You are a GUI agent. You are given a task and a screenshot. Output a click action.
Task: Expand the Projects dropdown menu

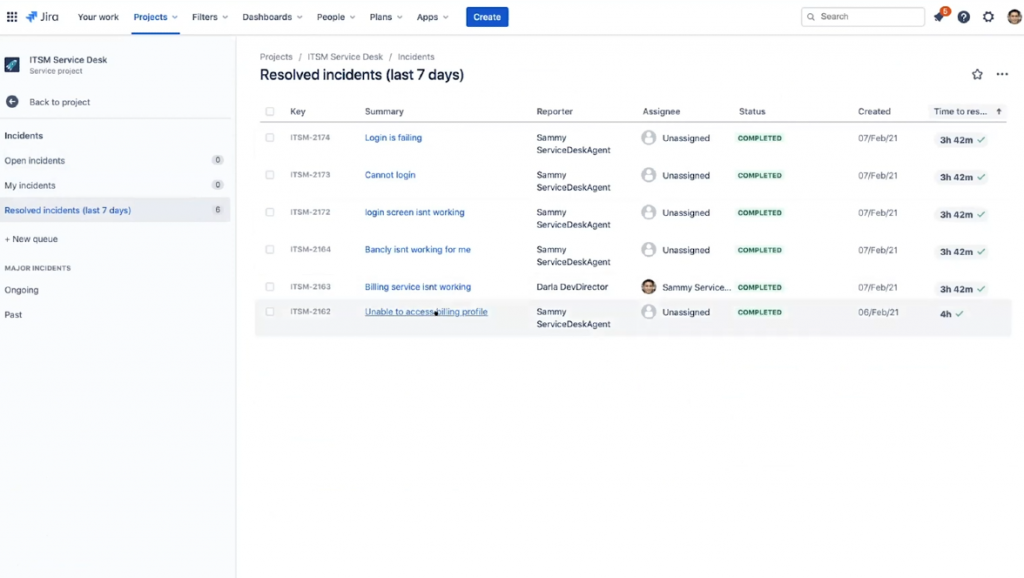[x=155, y=17]
